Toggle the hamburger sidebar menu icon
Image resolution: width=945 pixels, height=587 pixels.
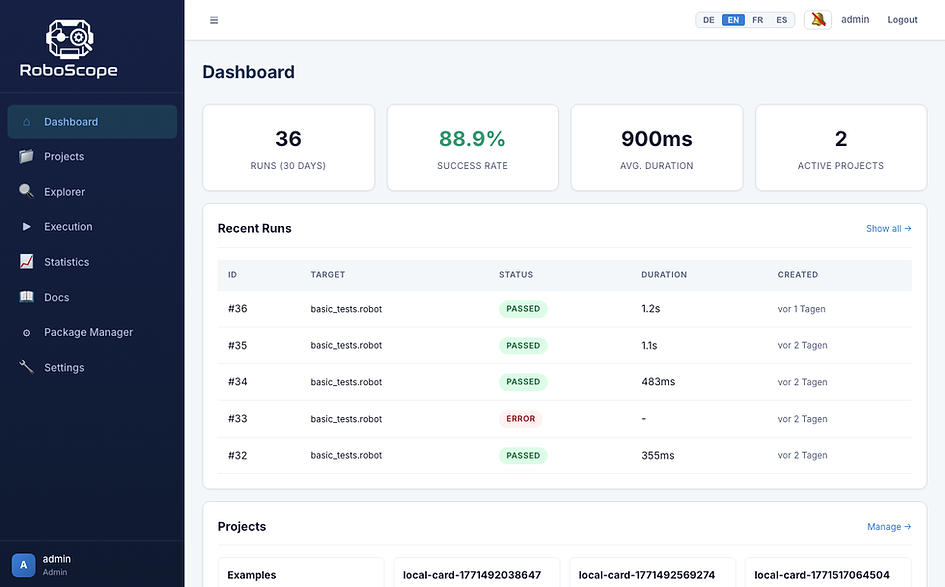click(214, 20)
